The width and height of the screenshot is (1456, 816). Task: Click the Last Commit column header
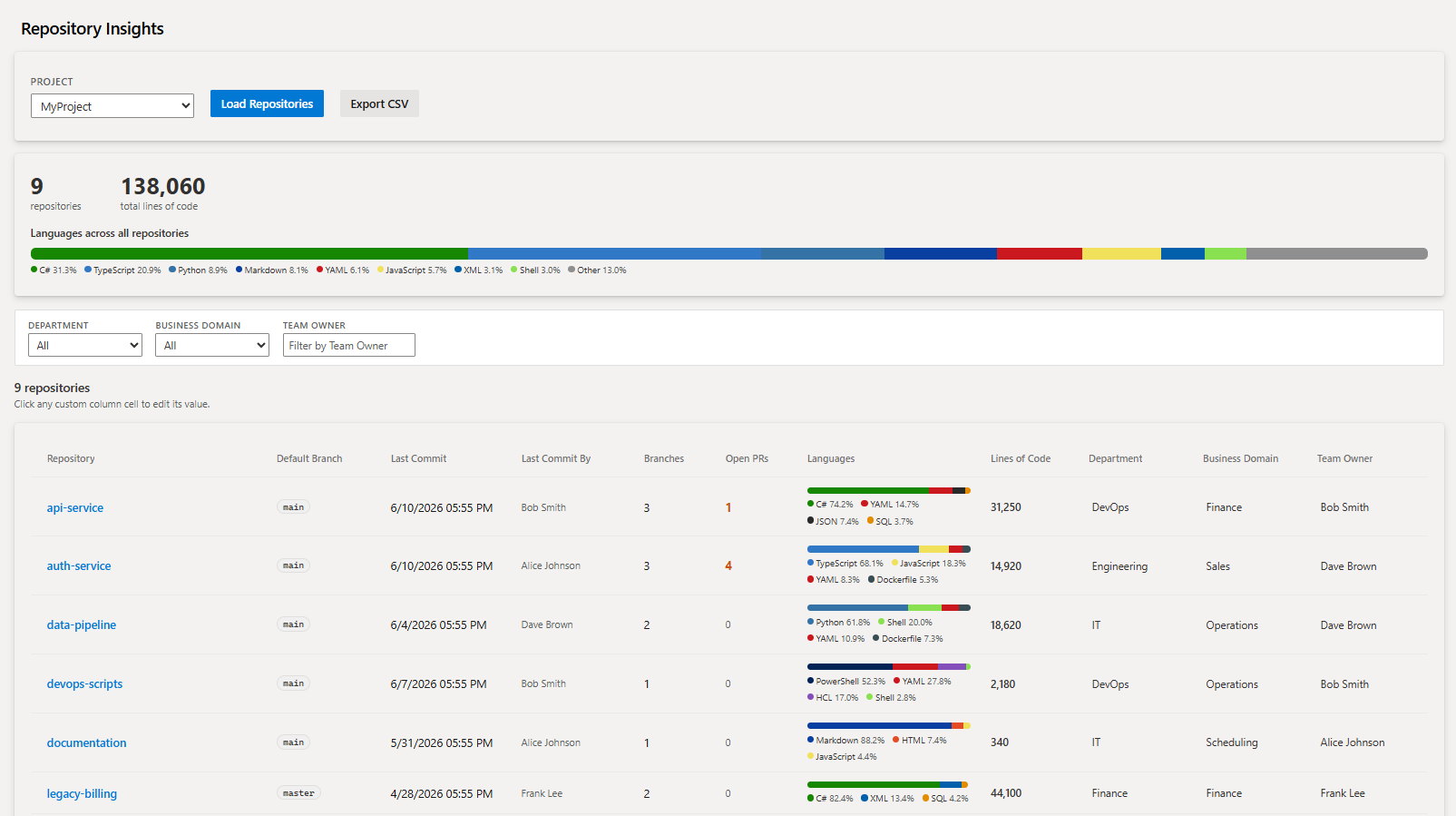coord(418,458)
